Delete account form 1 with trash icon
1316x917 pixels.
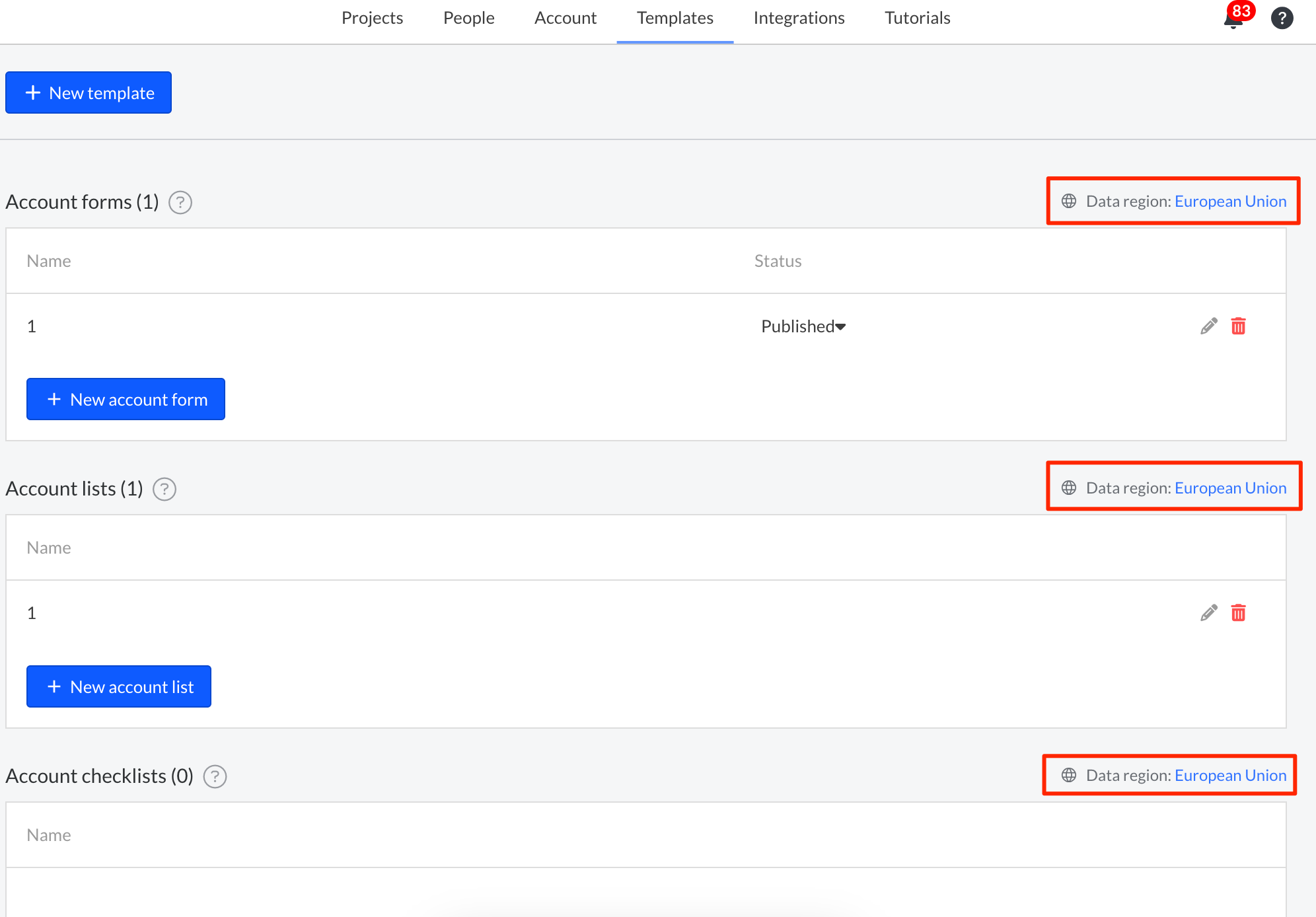[1238, 326]
